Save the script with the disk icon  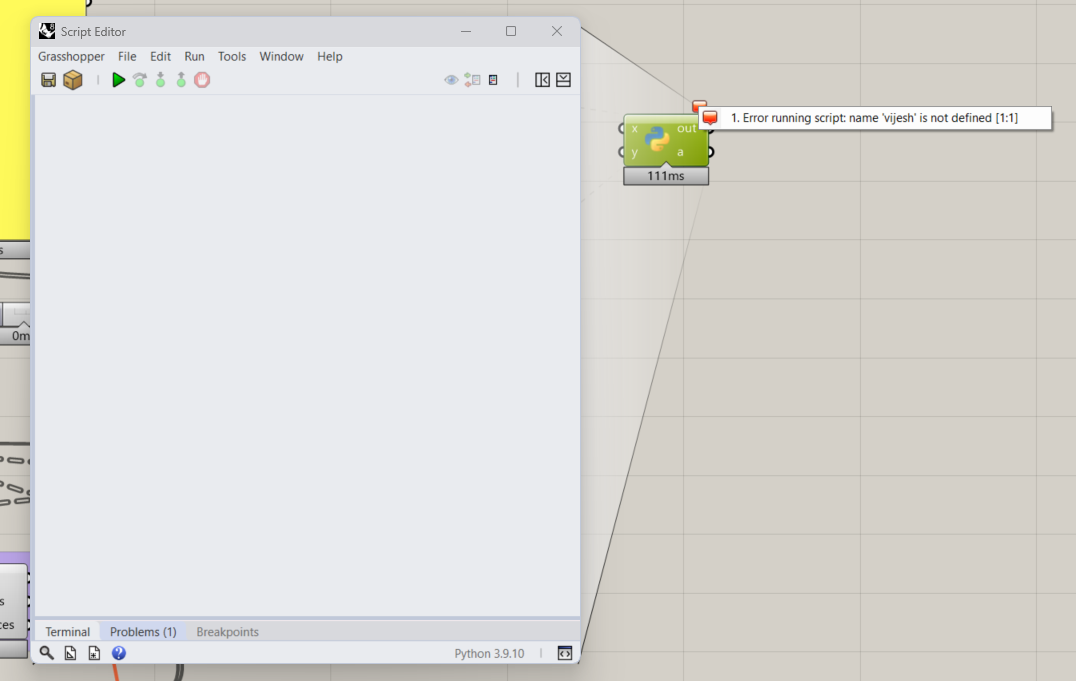(48, 80)
